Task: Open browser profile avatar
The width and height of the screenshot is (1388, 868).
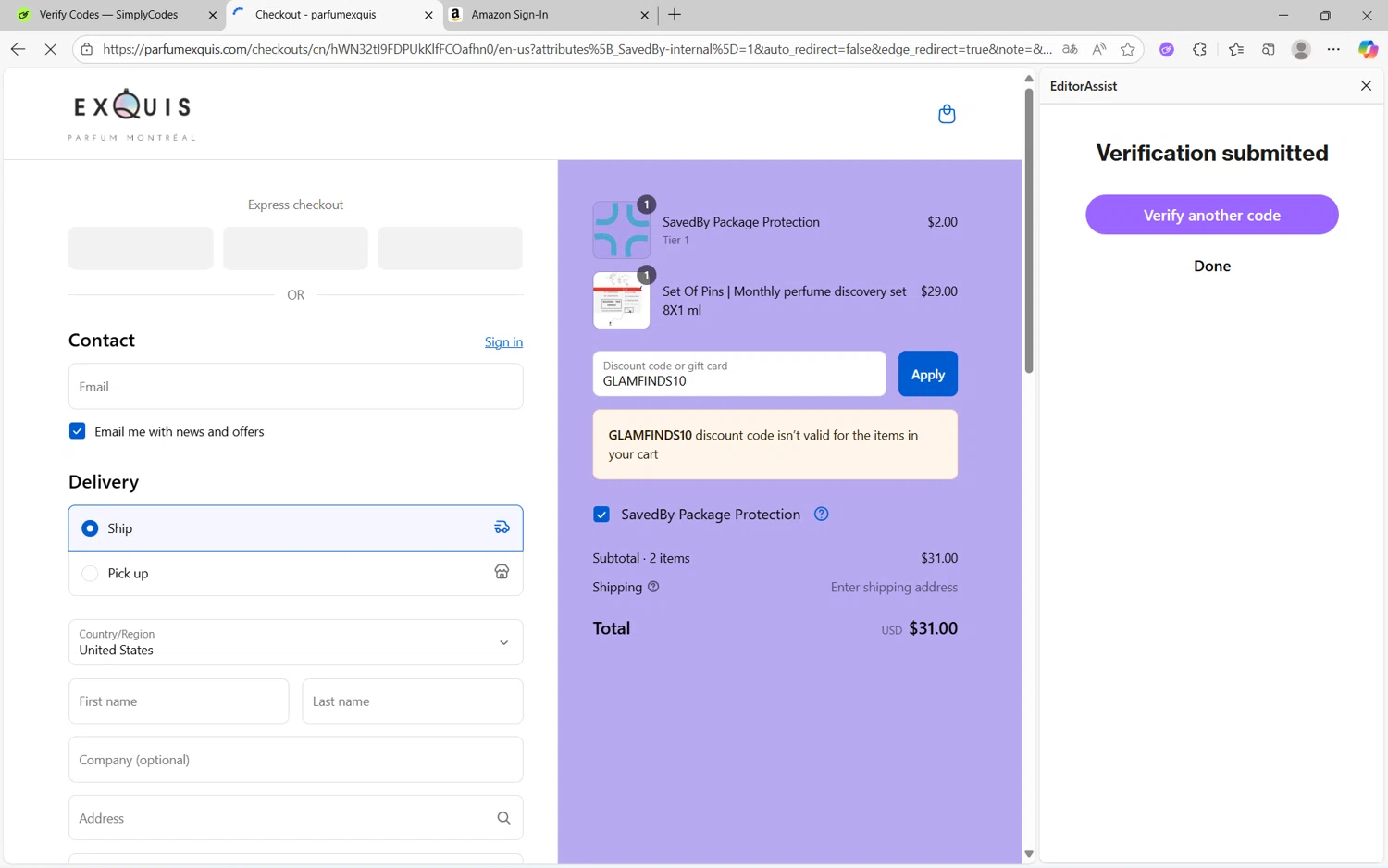Action: (x=1301, y=49)
